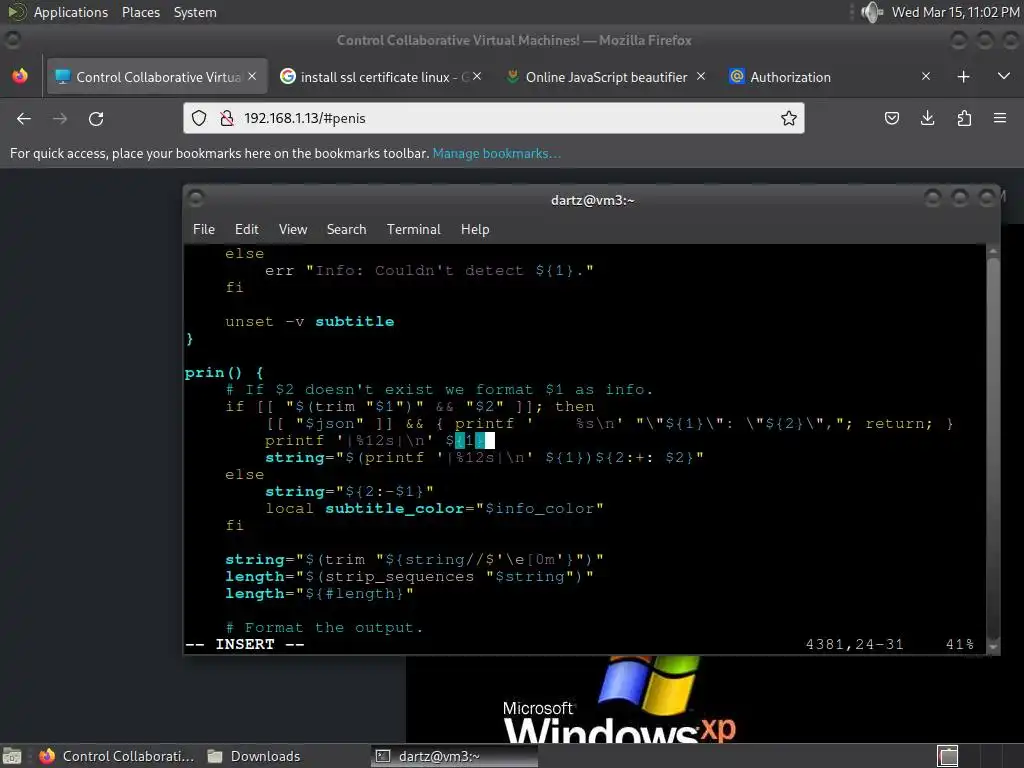The image size is (1024, 768).
Task: Click the '-- INSERT --' mode indicator
Action: tap(245, 645)
